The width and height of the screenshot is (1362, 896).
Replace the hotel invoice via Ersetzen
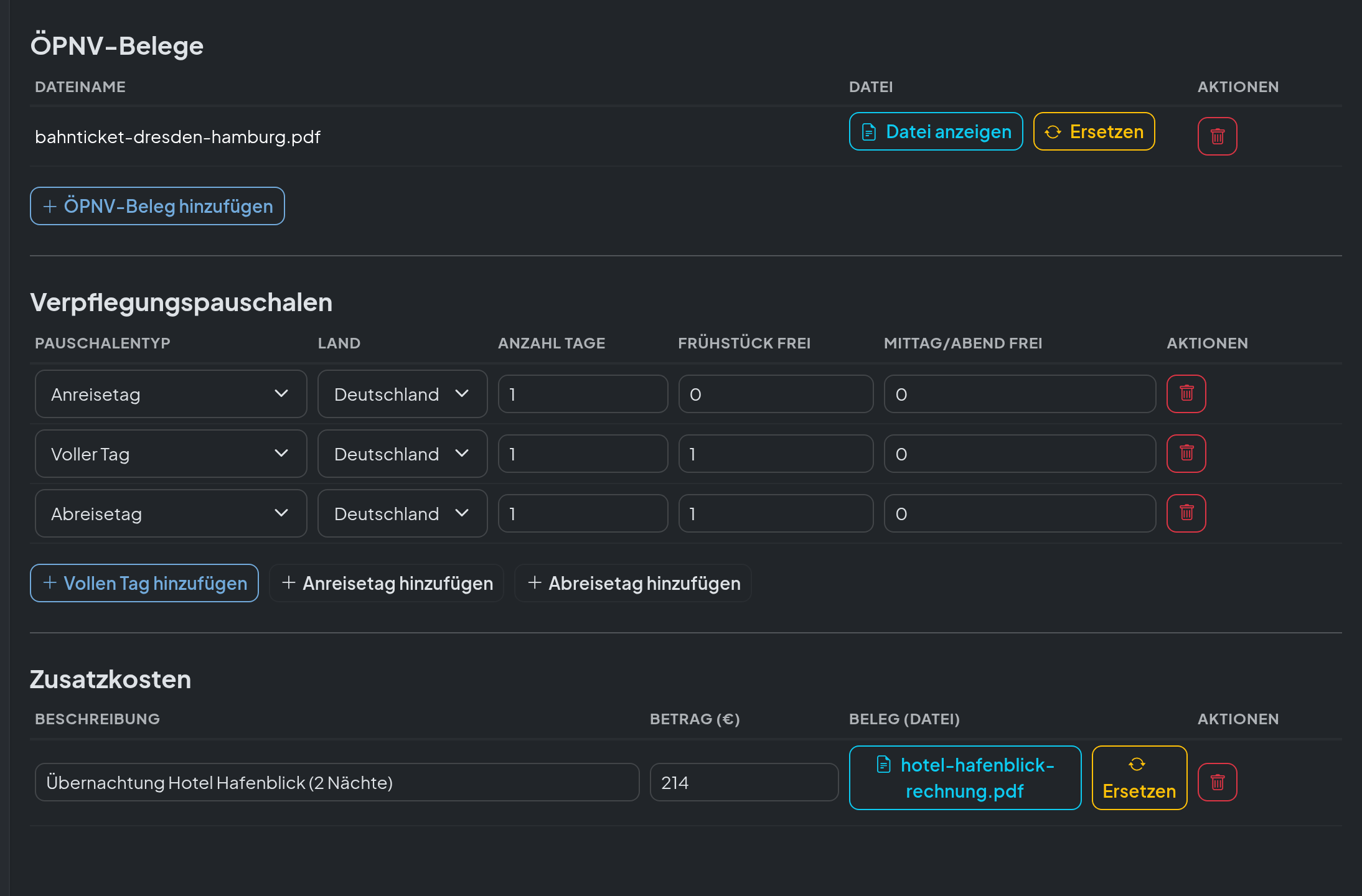pos(1139,778)
